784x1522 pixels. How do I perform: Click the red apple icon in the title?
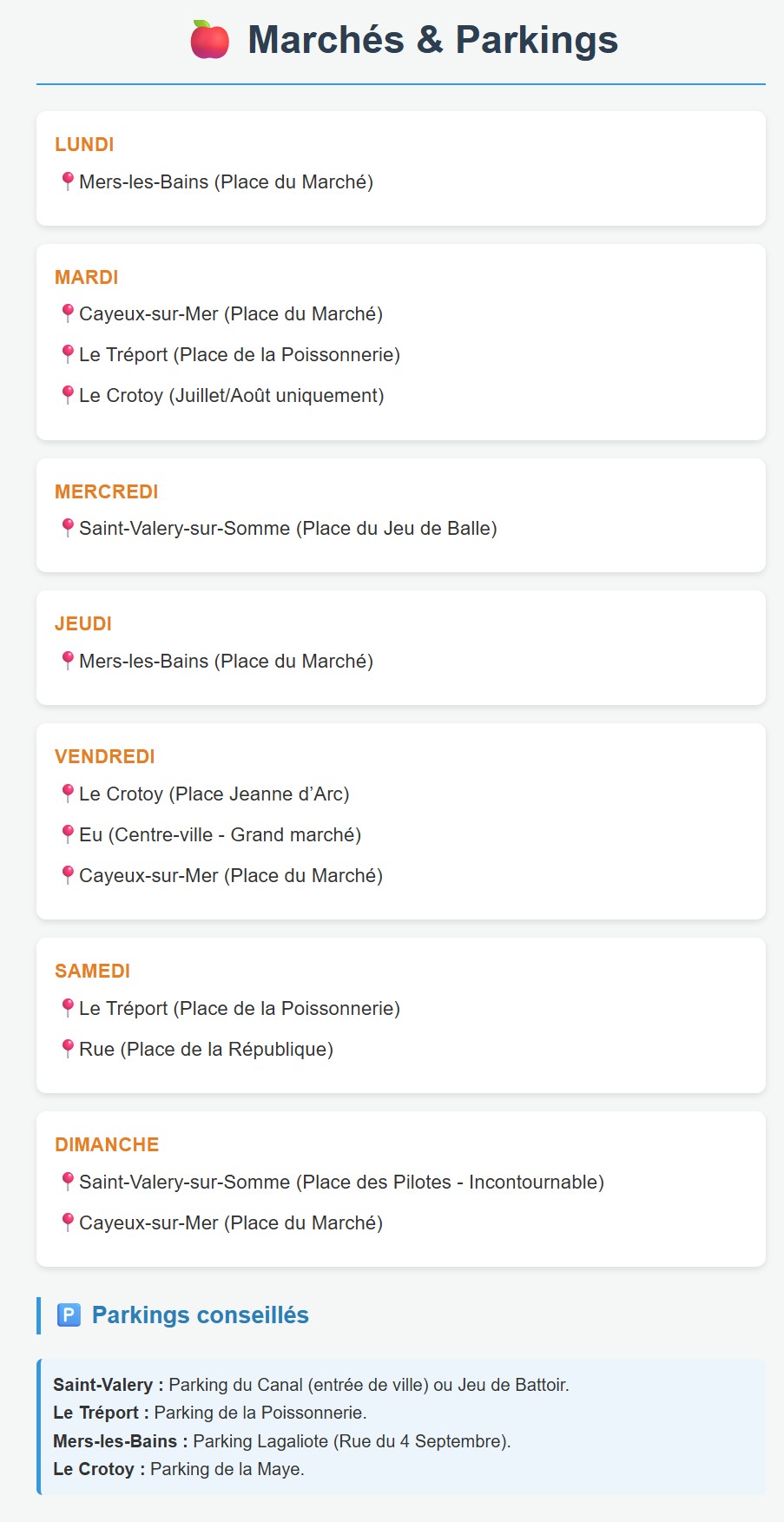point(209,40)
